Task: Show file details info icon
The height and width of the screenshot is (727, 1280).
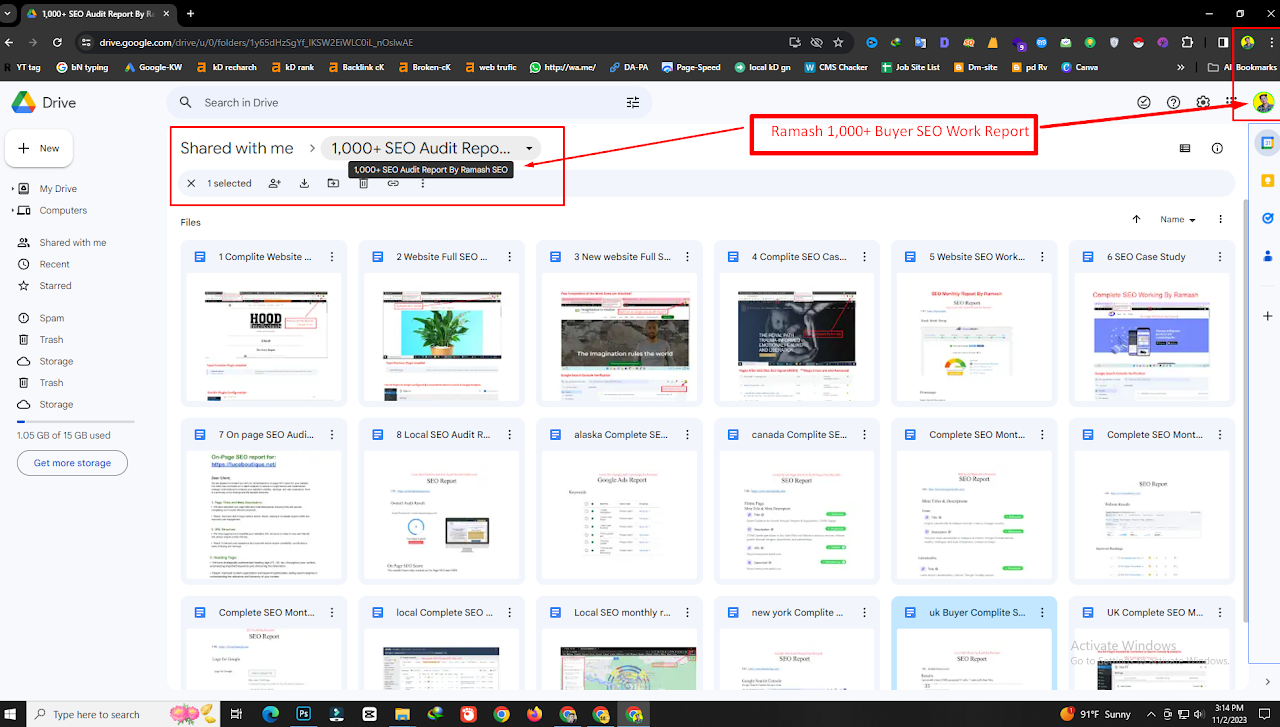Action: (x=1217, y=148)
